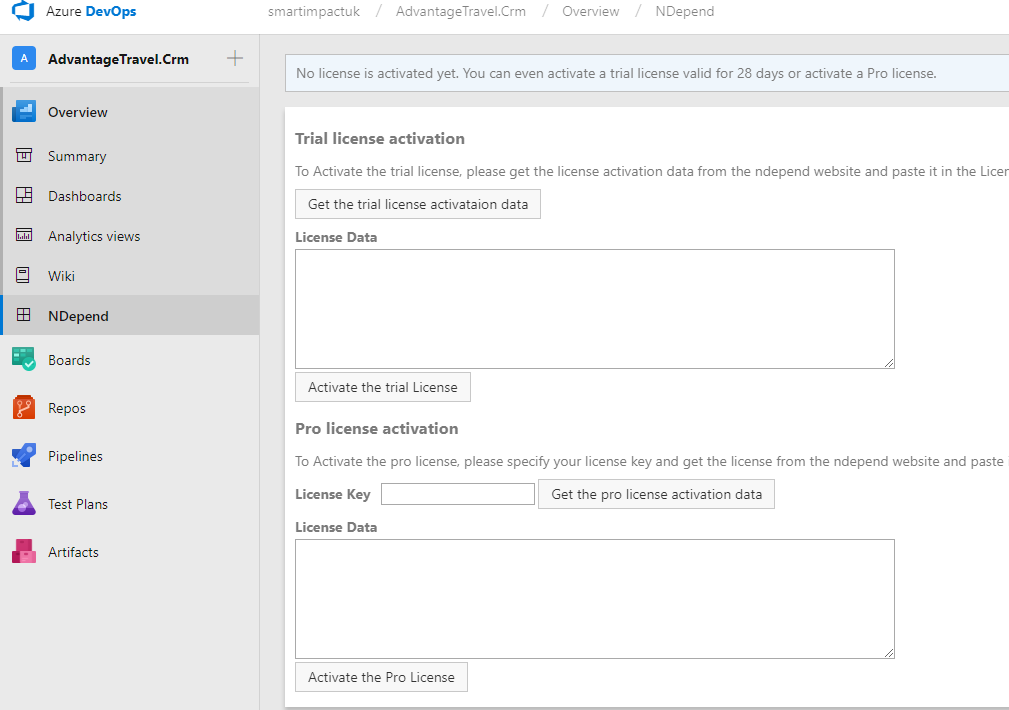Viewport: 1009px width, 710px height.
Task: Click inside the License Key field
Action: pyautogui.click(x=457, y=493)
